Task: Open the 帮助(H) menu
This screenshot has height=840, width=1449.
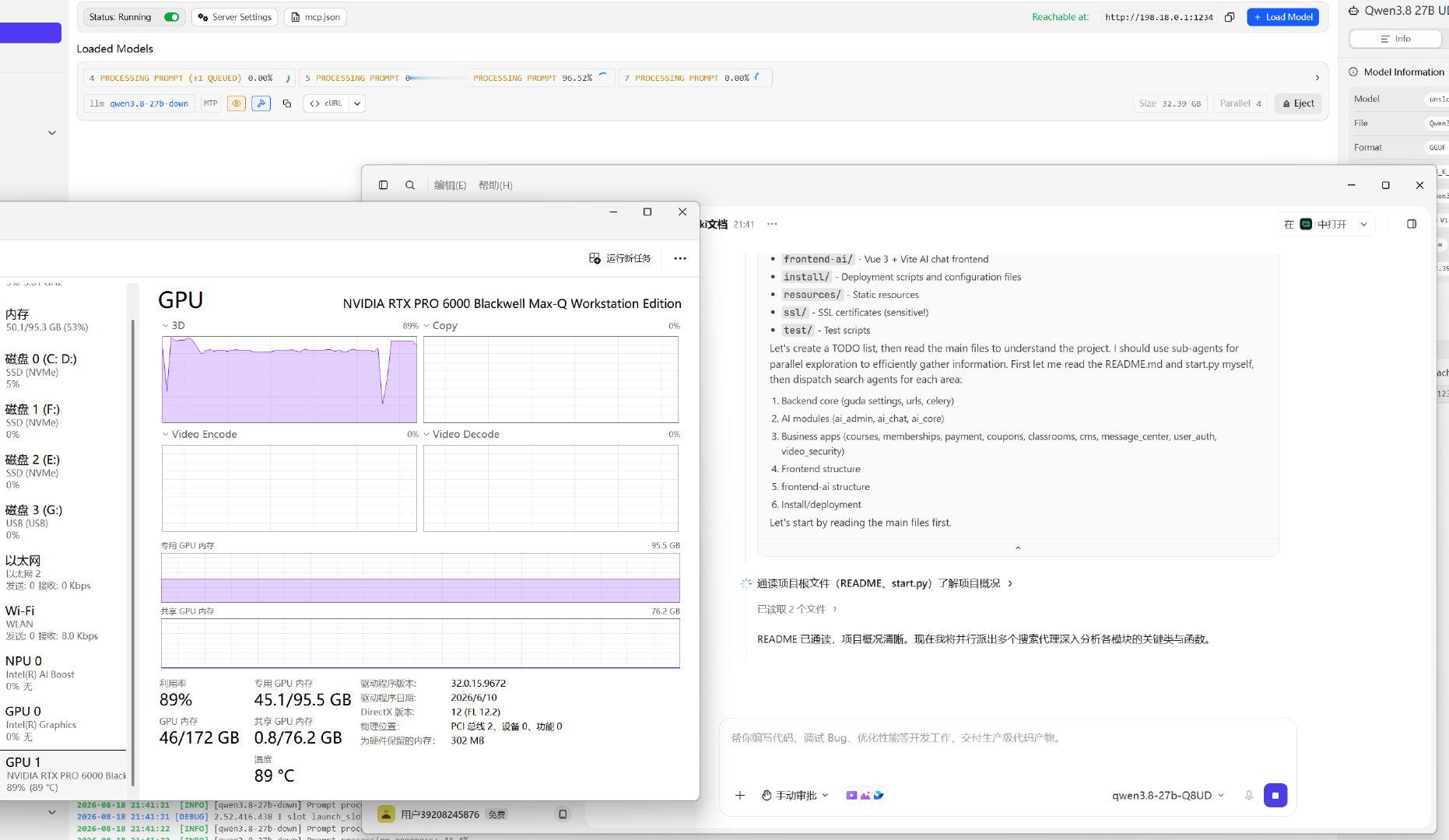Action: [495, 185]
